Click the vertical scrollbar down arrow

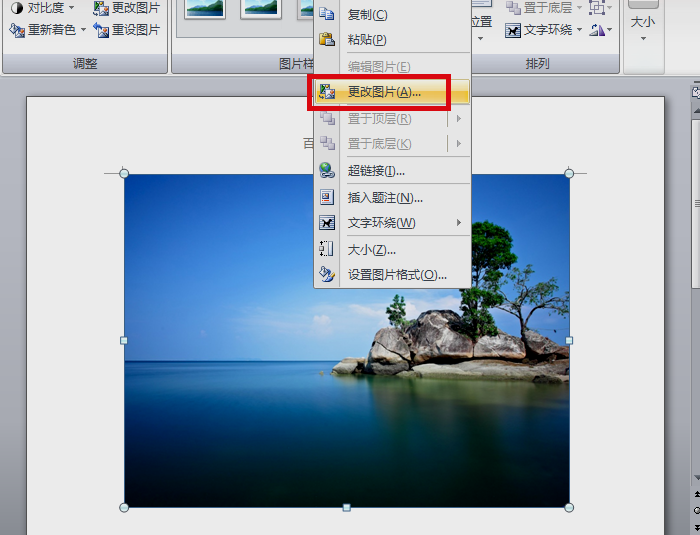[x=696, y=478]
